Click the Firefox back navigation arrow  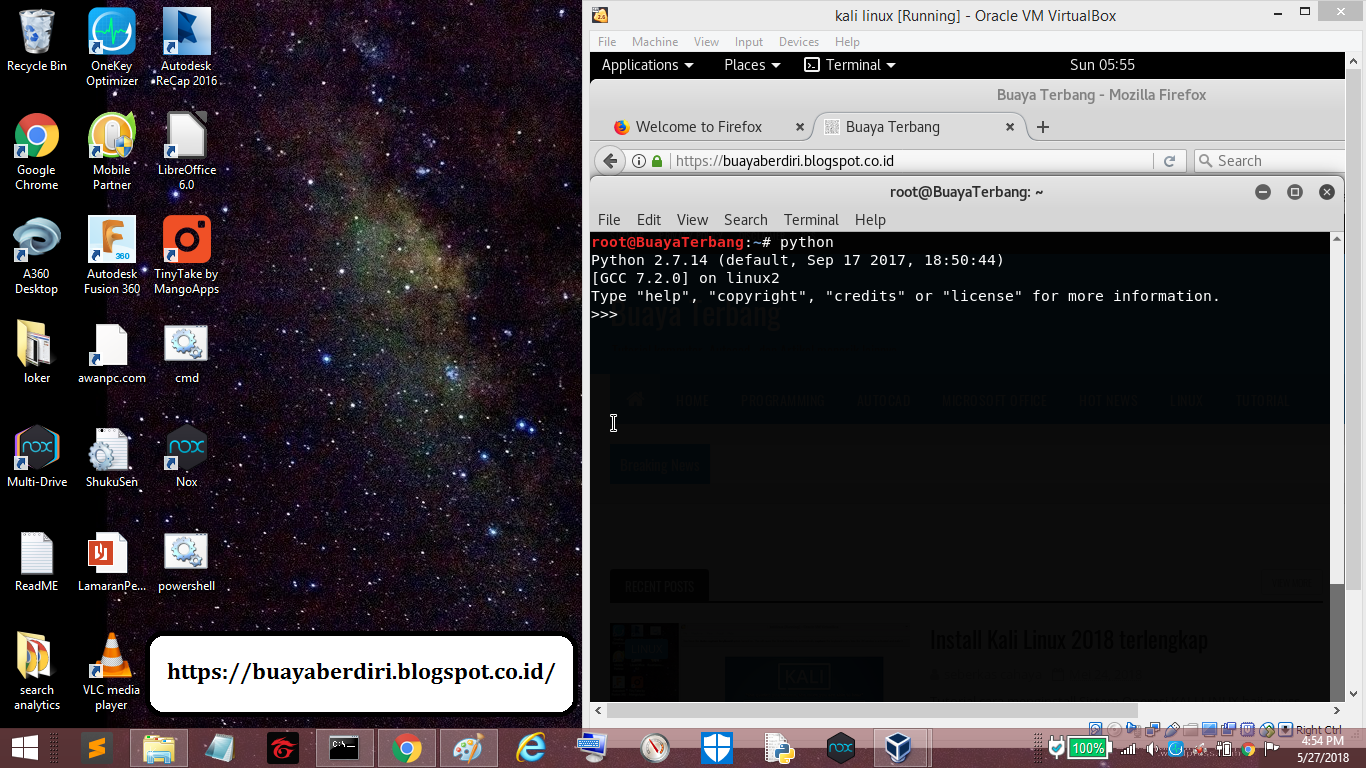(x=610, y=160)
